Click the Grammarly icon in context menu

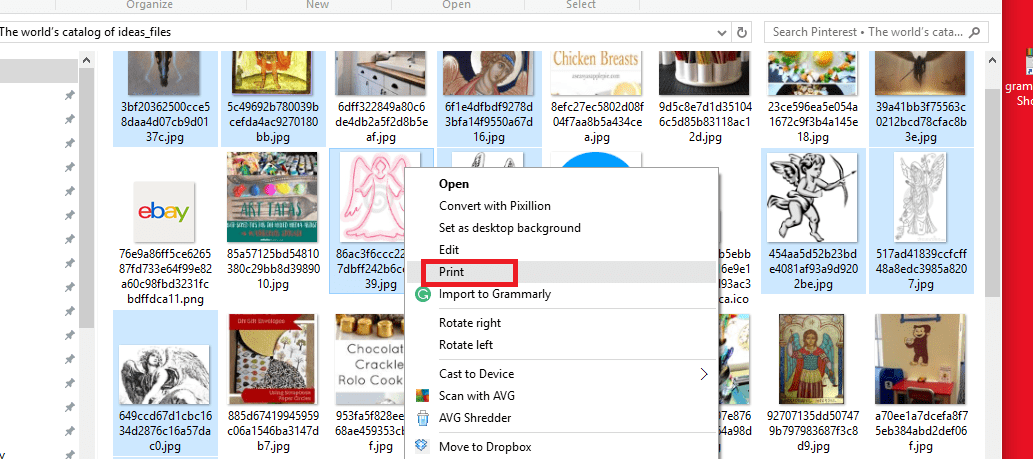pos(423,295)
